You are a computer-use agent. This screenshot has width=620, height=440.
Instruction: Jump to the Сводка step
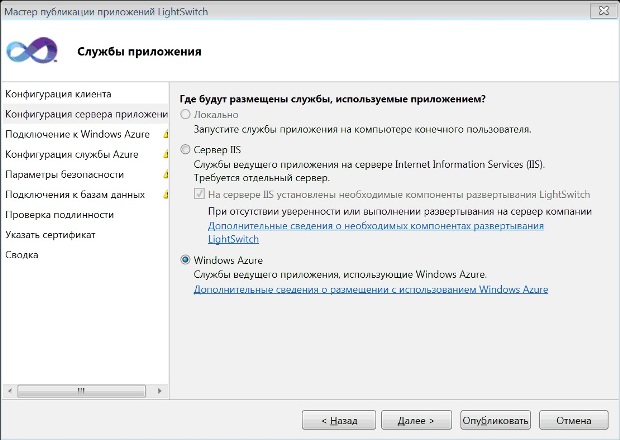coord(22,255)
